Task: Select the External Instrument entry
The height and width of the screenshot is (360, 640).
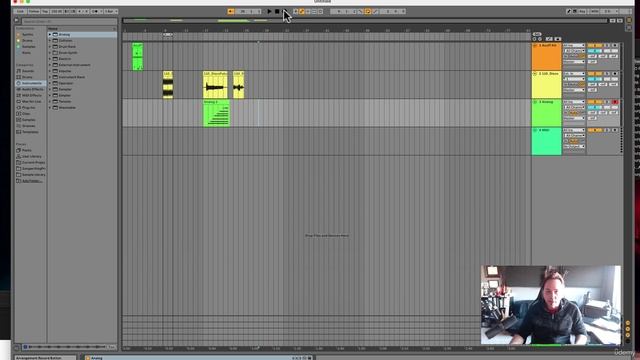Action: tap(74, 65)
